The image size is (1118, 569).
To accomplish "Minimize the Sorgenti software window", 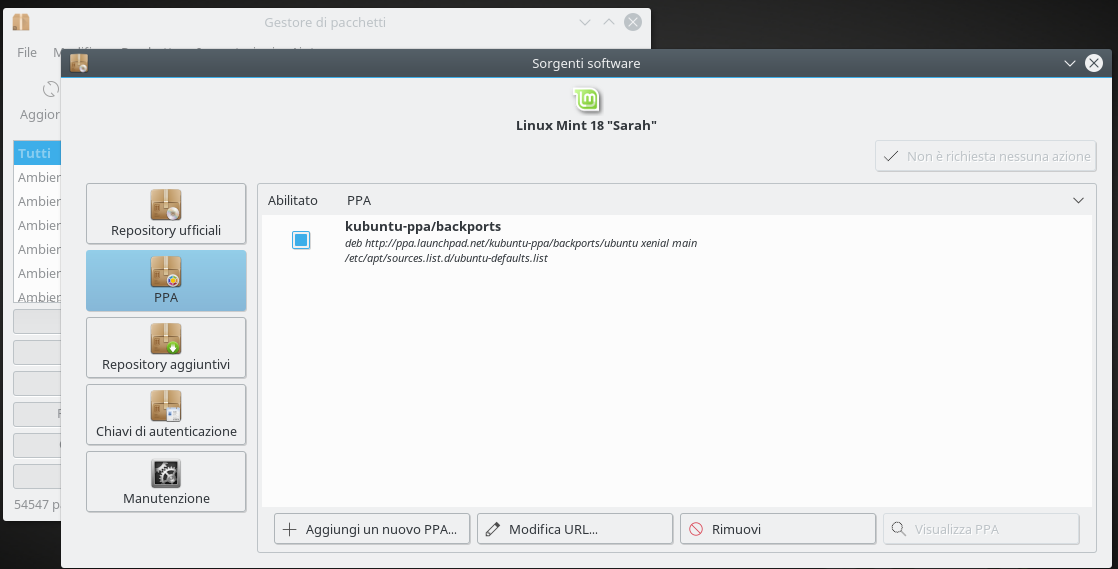I will tap(1070, 63).
